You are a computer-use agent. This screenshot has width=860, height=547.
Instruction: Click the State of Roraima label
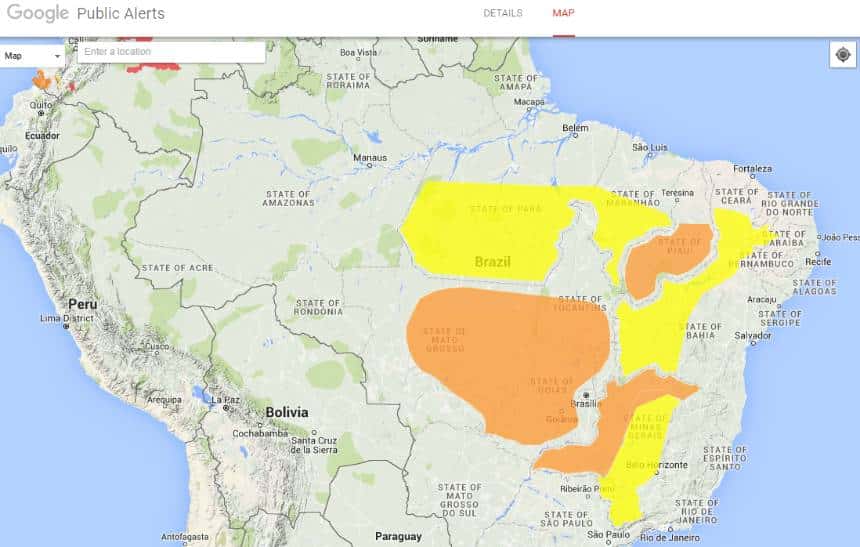click(348, 81)
